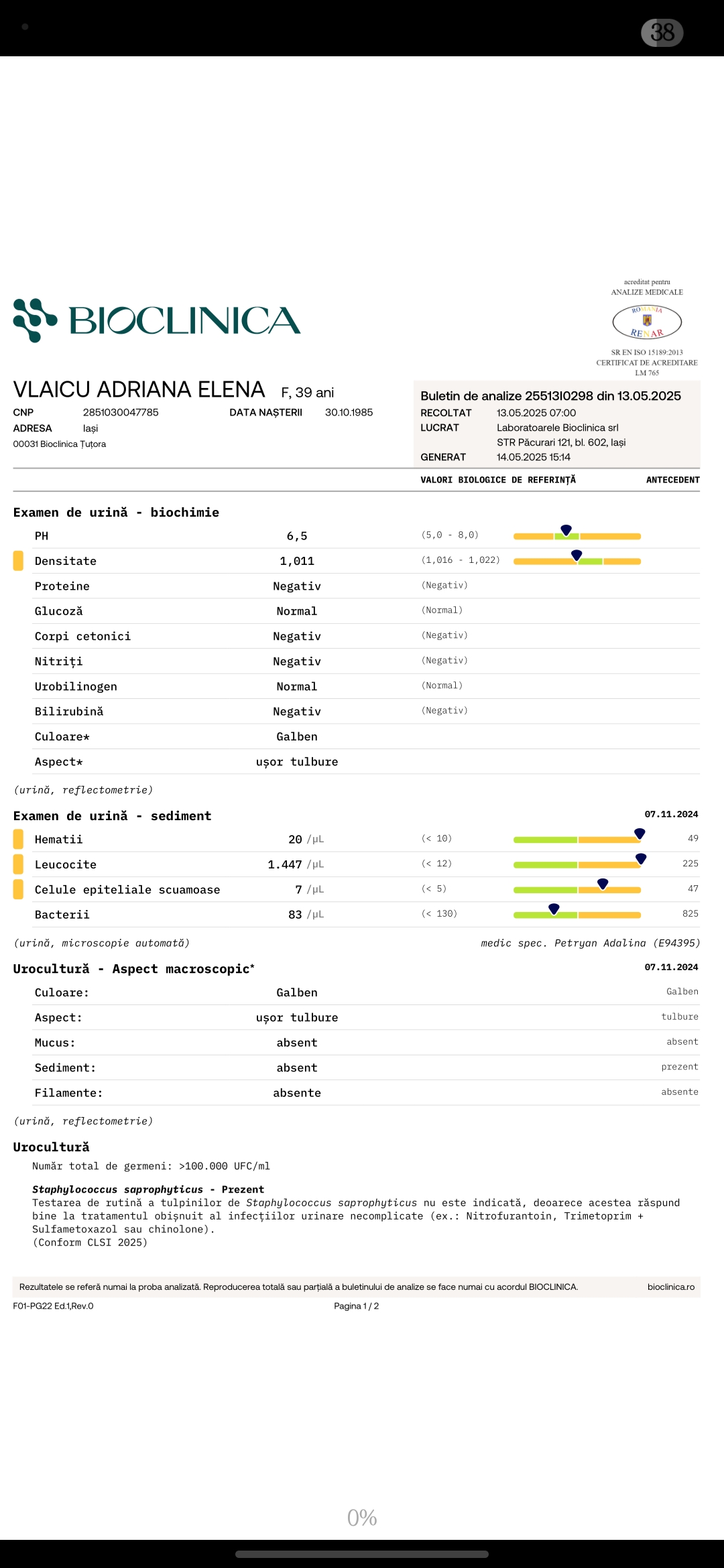Select the Bilirubină result Negativ
The width and height of the screenshot is (724, 1568).
(297, 712)
